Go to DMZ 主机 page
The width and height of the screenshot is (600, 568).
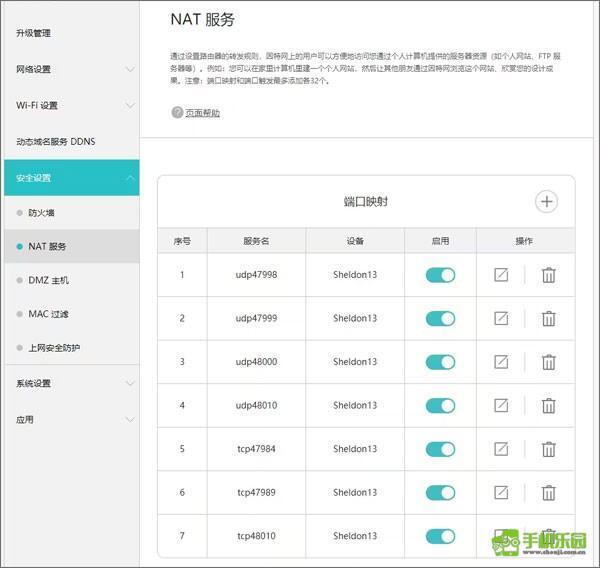coord(48,280)
